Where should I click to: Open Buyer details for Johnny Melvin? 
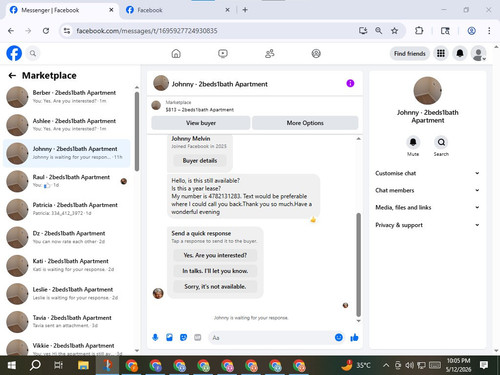(x=200, y=161)
